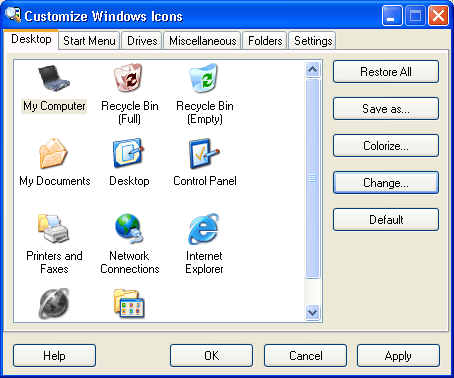Click the Cancel button

[x=305, y=356]
